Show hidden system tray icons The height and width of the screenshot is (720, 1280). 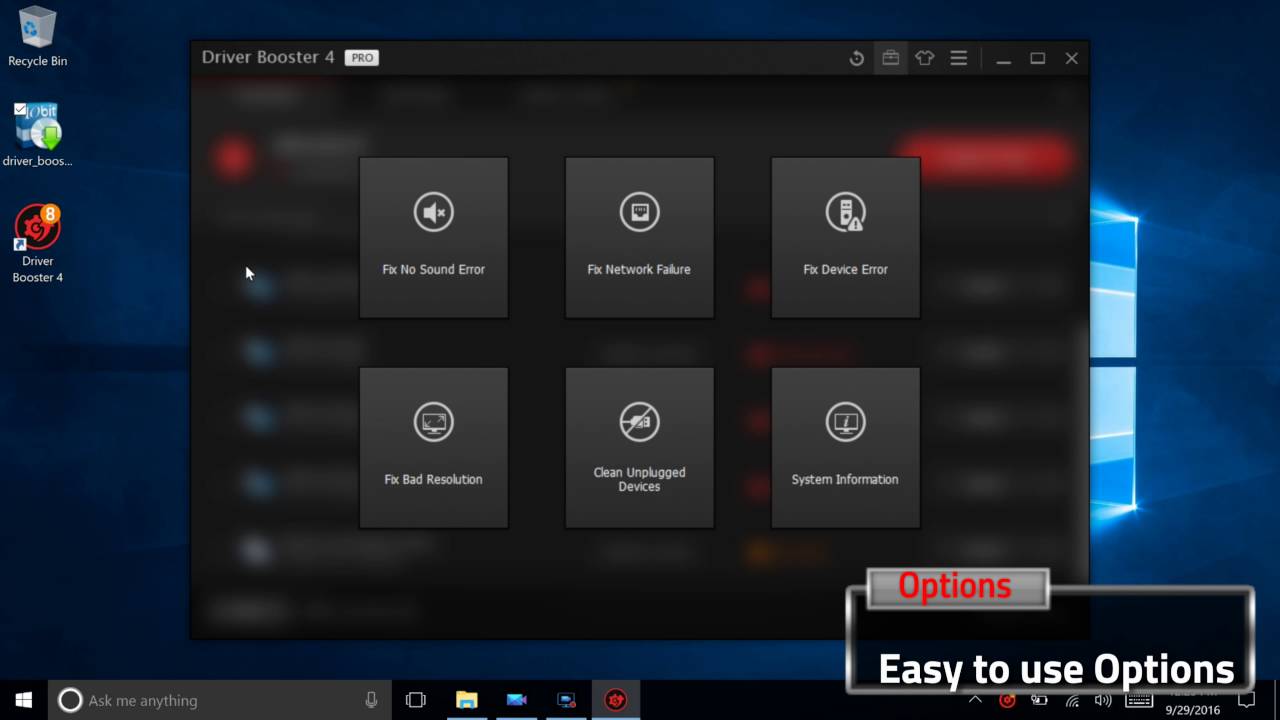point(975,700)
